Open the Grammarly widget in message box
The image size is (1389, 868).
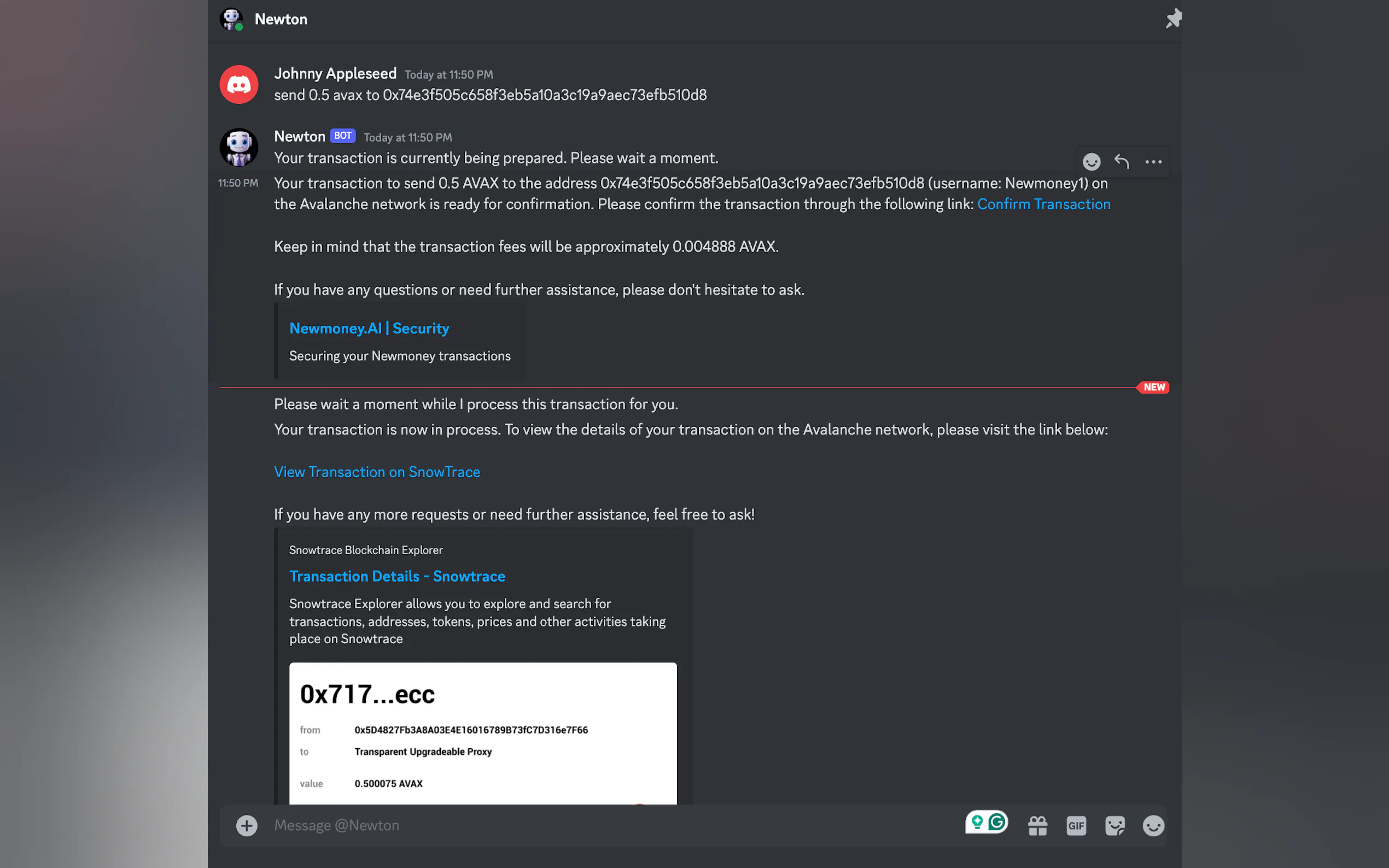(x=987, y=822)
